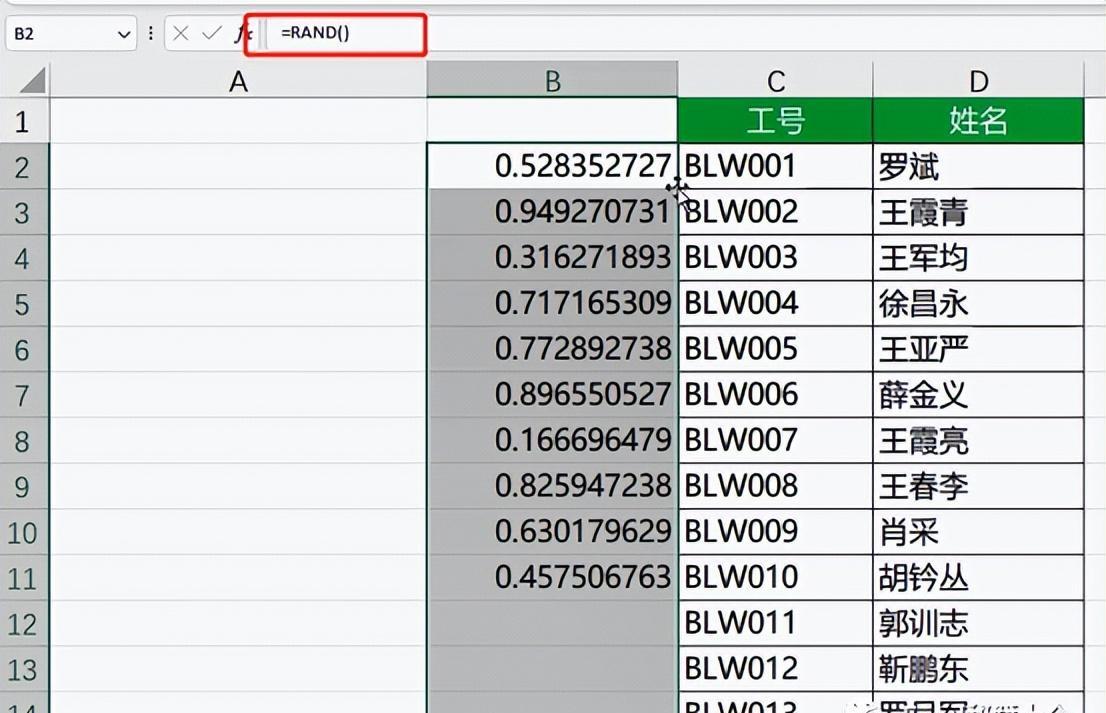Select row 13 header
This screenshot has height=713, width=1106.
(23, 669)
